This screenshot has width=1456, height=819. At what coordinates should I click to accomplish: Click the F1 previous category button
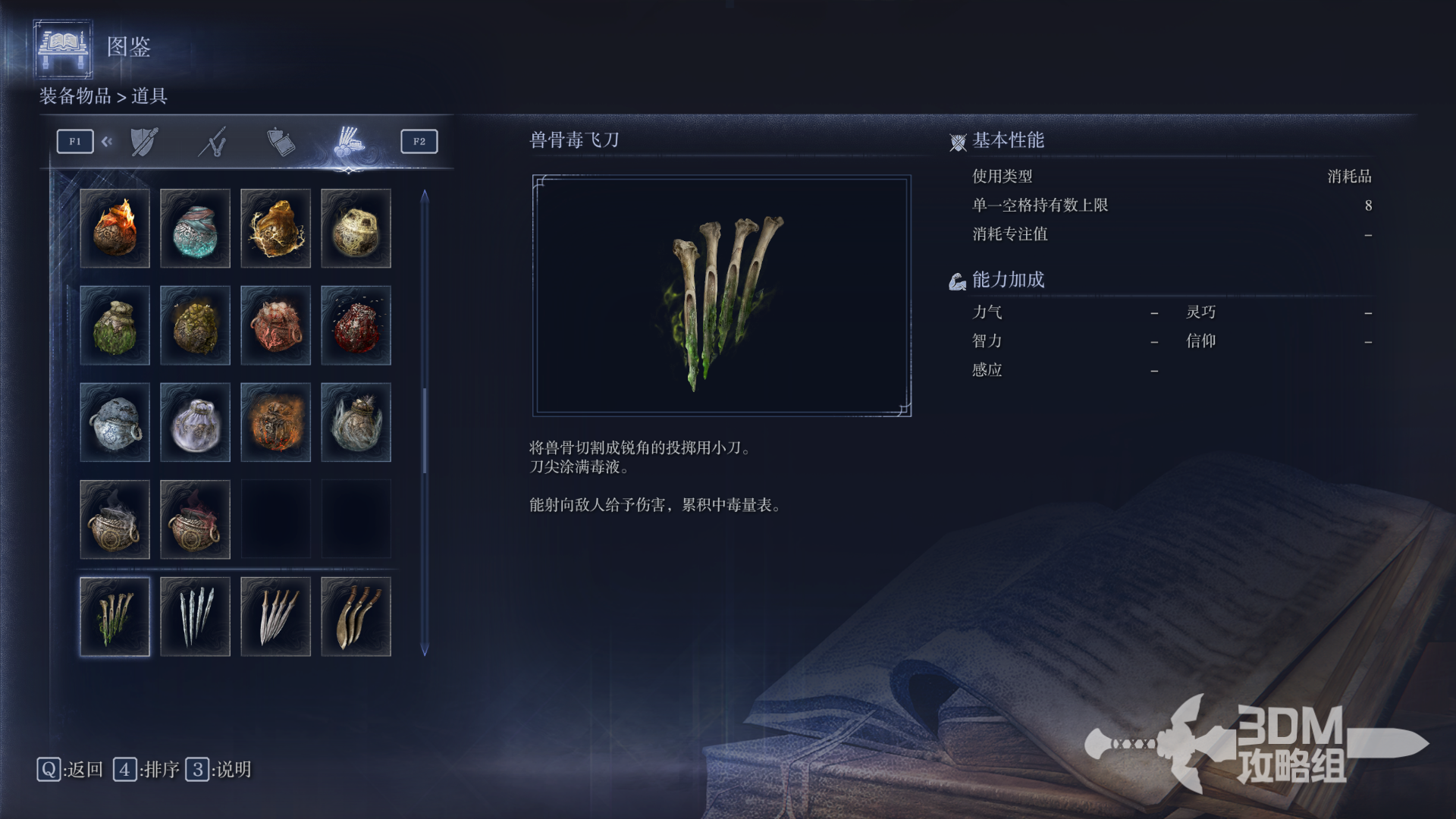pos(75,141)
